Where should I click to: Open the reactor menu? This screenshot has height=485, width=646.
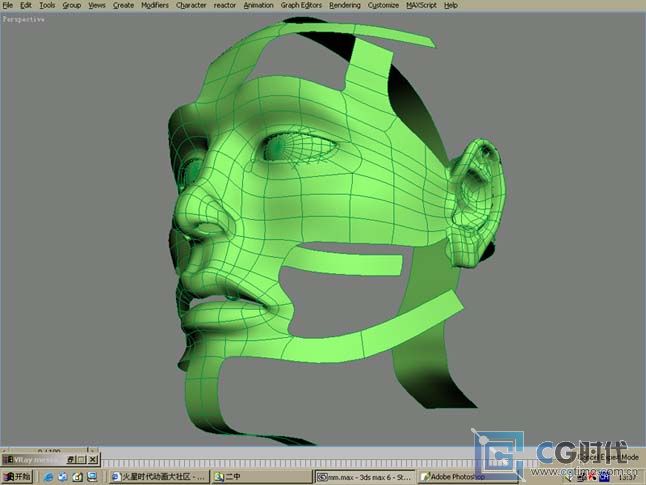225,5
